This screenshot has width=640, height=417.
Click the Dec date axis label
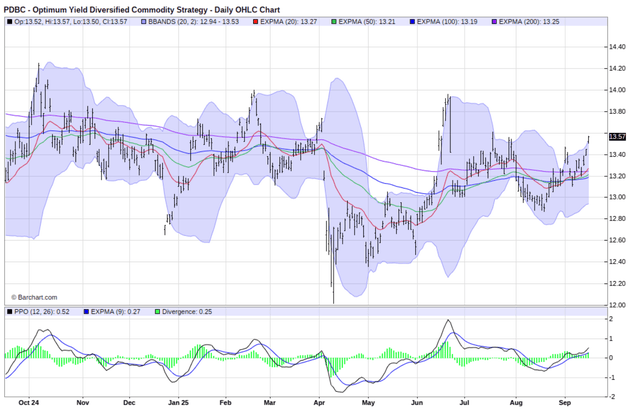click(x=129, y=403)
